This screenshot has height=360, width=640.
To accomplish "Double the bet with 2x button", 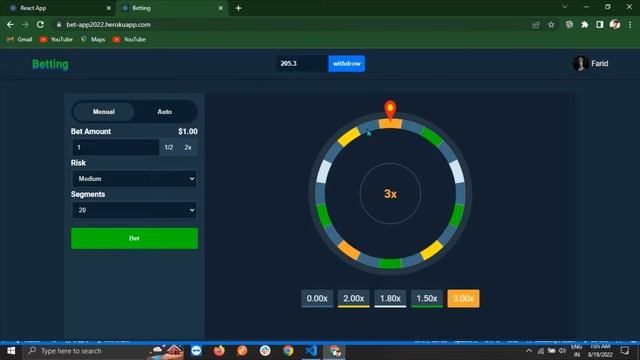I will click(188, 147).
